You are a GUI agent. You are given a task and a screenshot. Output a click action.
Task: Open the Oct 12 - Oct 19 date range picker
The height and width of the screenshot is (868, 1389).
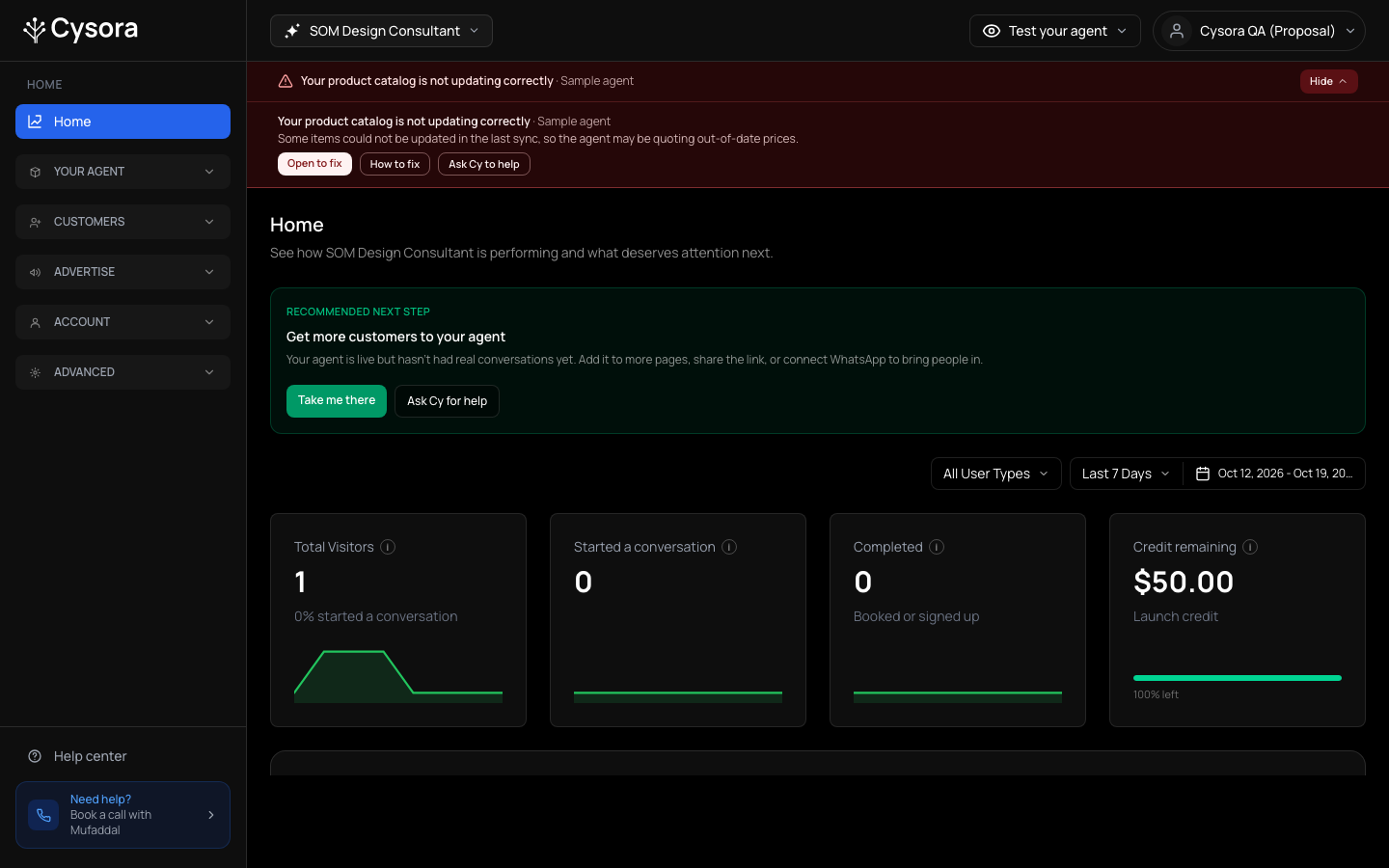click(1274, 474)
